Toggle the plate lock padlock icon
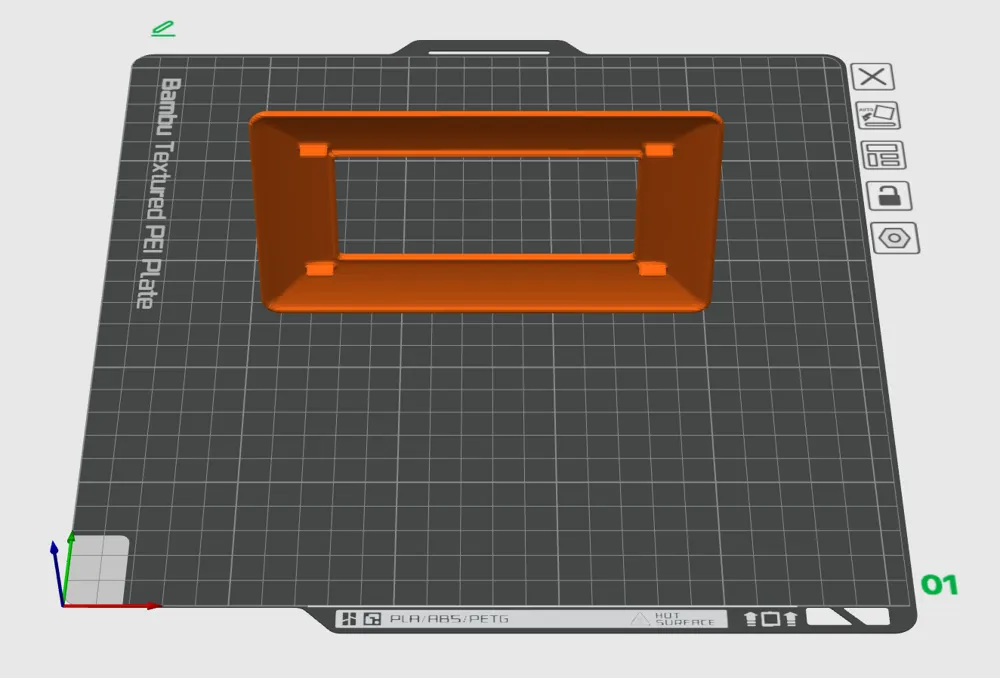 [x=889, y=195]
